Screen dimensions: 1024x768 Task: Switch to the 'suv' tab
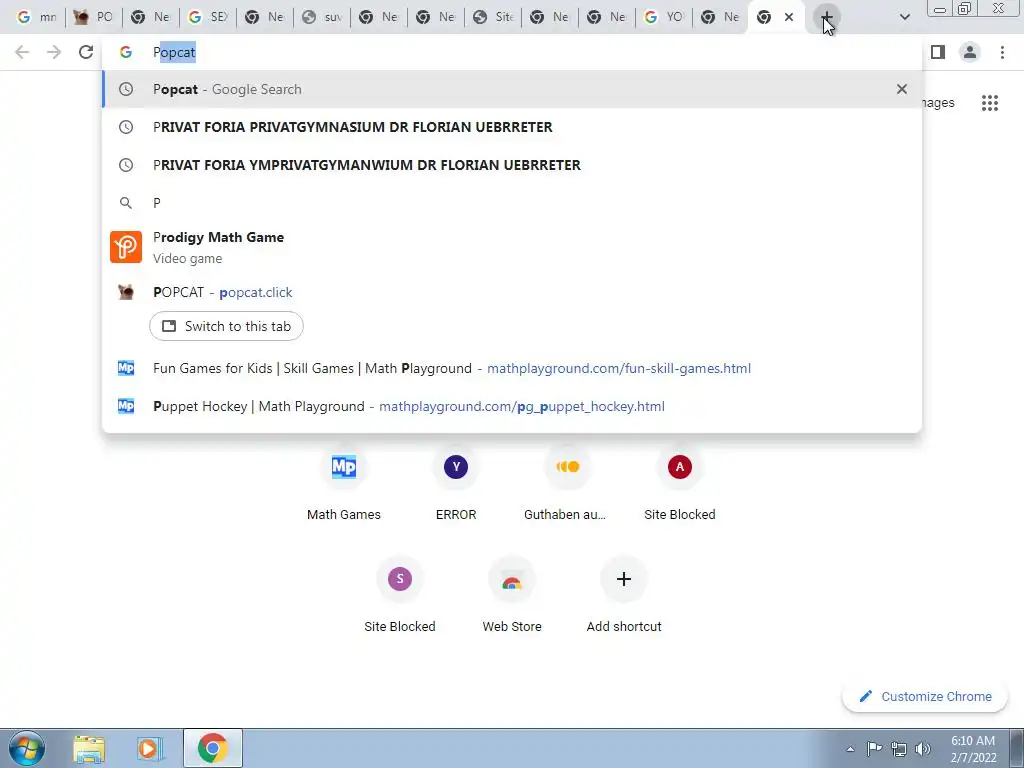point(322,18)
